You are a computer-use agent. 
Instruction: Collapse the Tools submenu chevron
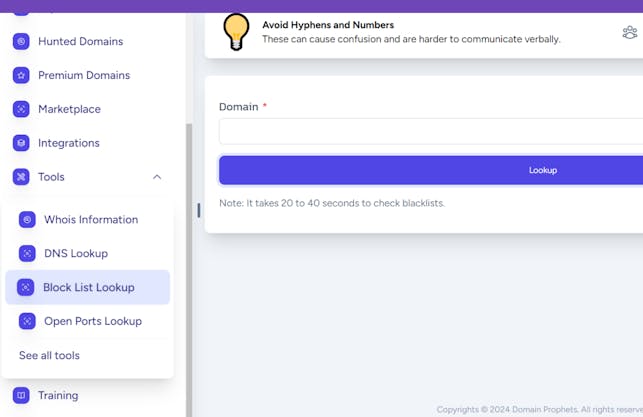click(x=157, y=177)
